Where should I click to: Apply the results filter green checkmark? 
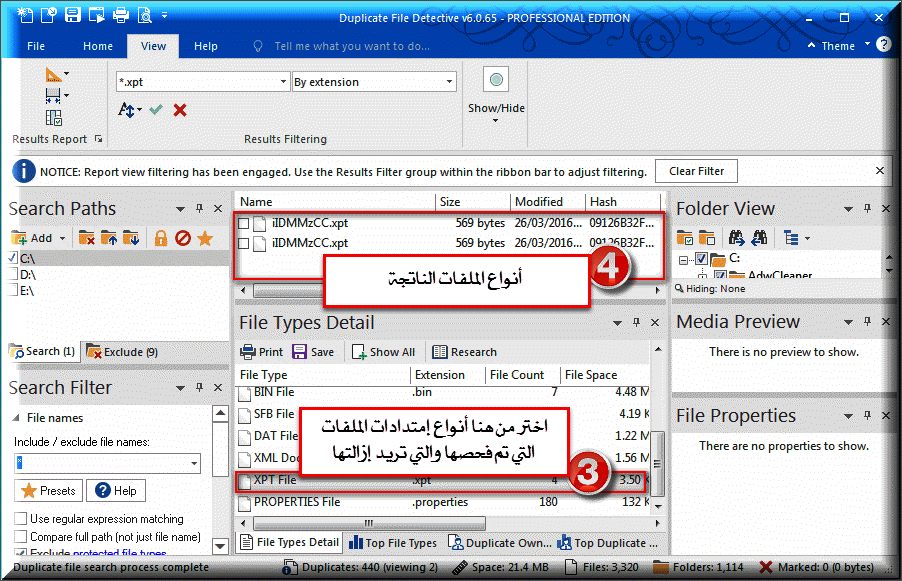(156, 109)
